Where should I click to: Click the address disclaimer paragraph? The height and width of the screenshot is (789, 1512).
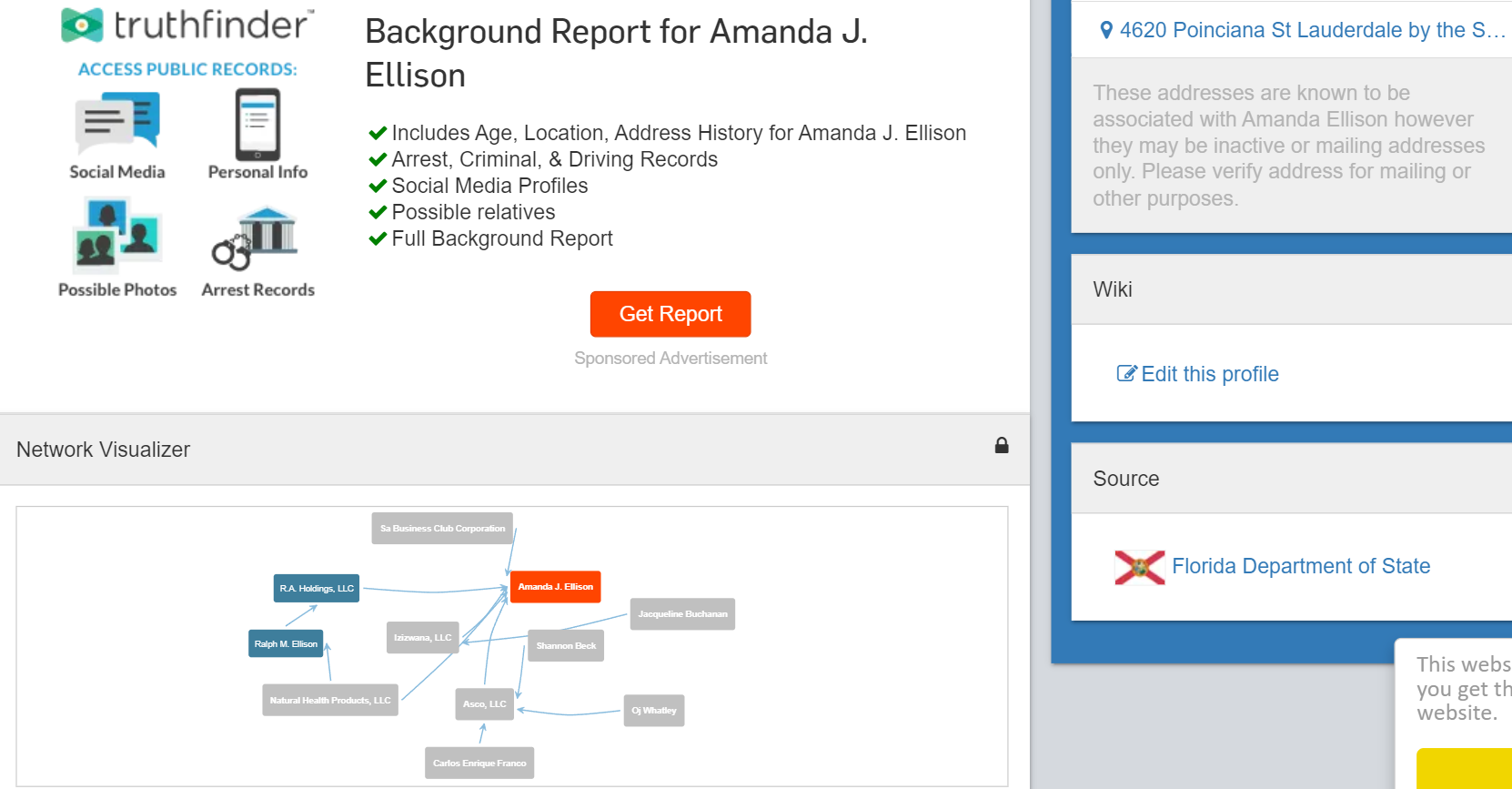pos(1289,146)
